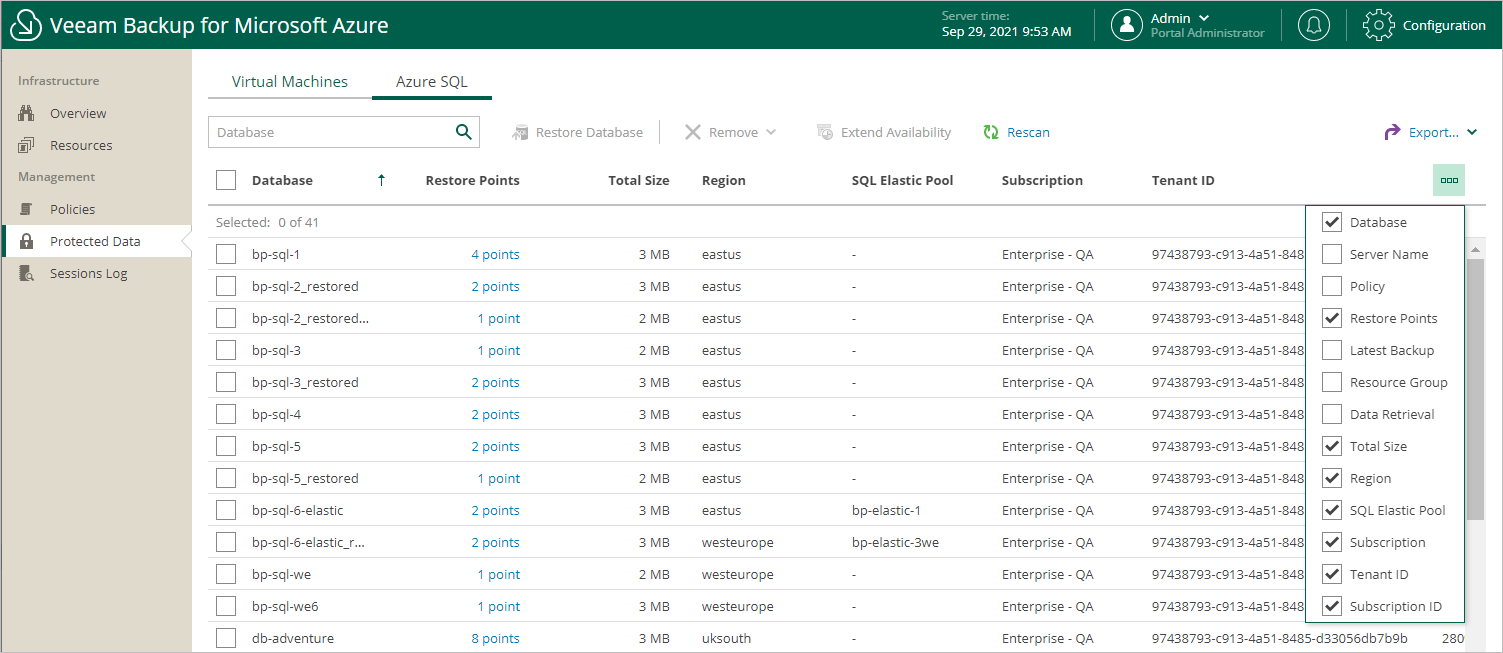Sort by Region column header
This screenshot has height=653, width=1503.
(x=724, y=180)
